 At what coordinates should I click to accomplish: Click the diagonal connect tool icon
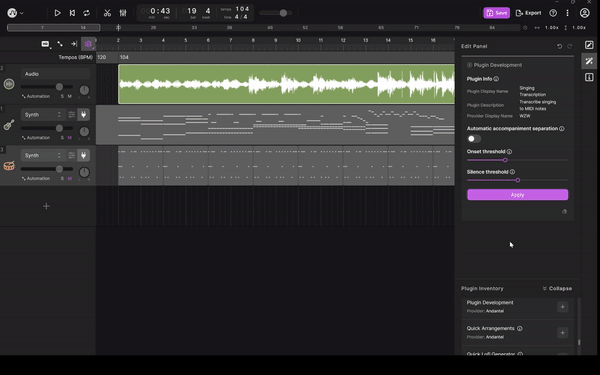(x=60, y=44)
